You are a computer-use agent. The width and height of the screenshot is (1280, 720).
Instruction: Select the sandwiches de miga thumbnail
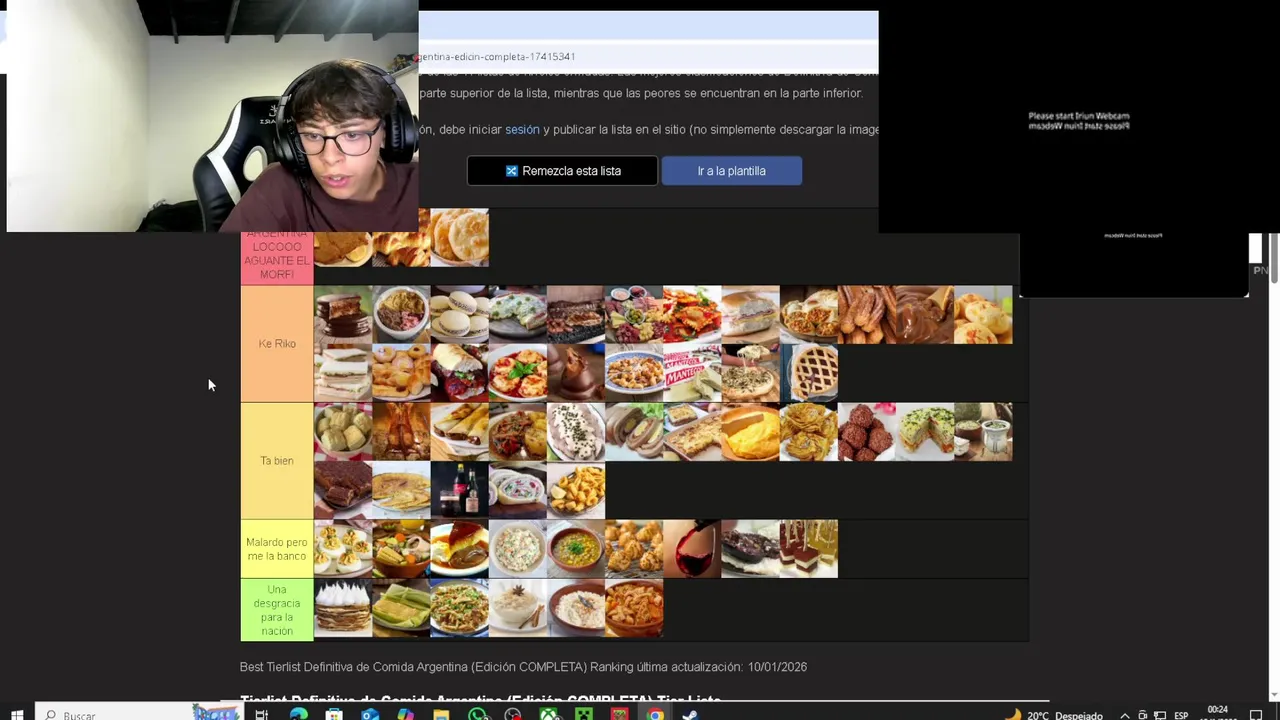[x=343, y=373]
